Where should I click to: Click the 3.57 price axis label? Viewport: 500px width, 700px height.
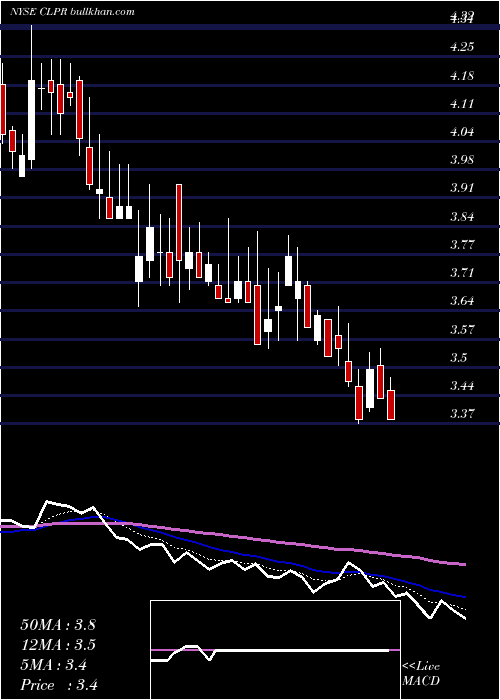462,329
